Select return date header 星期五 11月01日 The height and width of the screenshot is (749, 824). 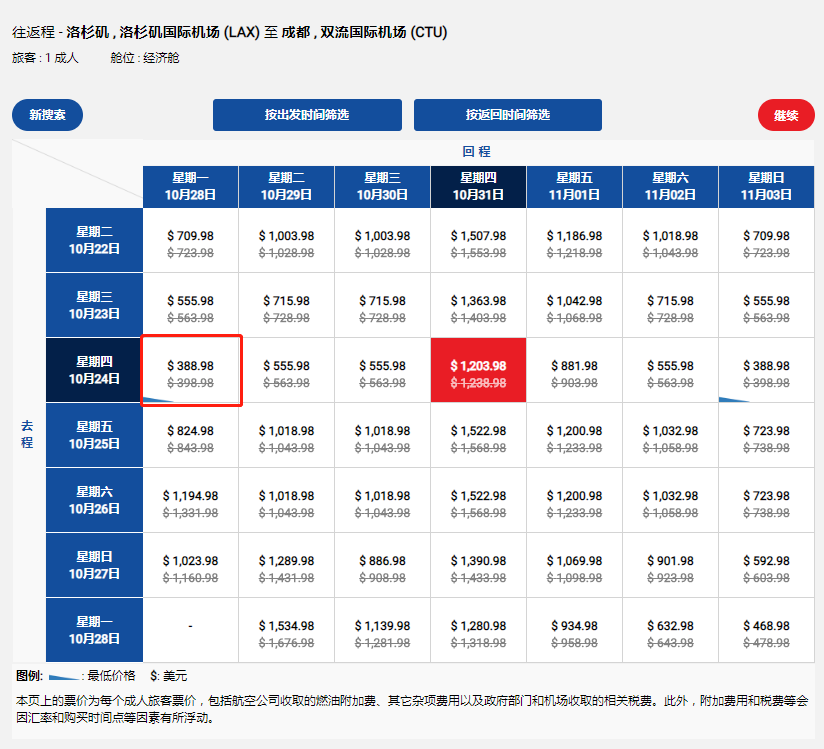point(574,187)
